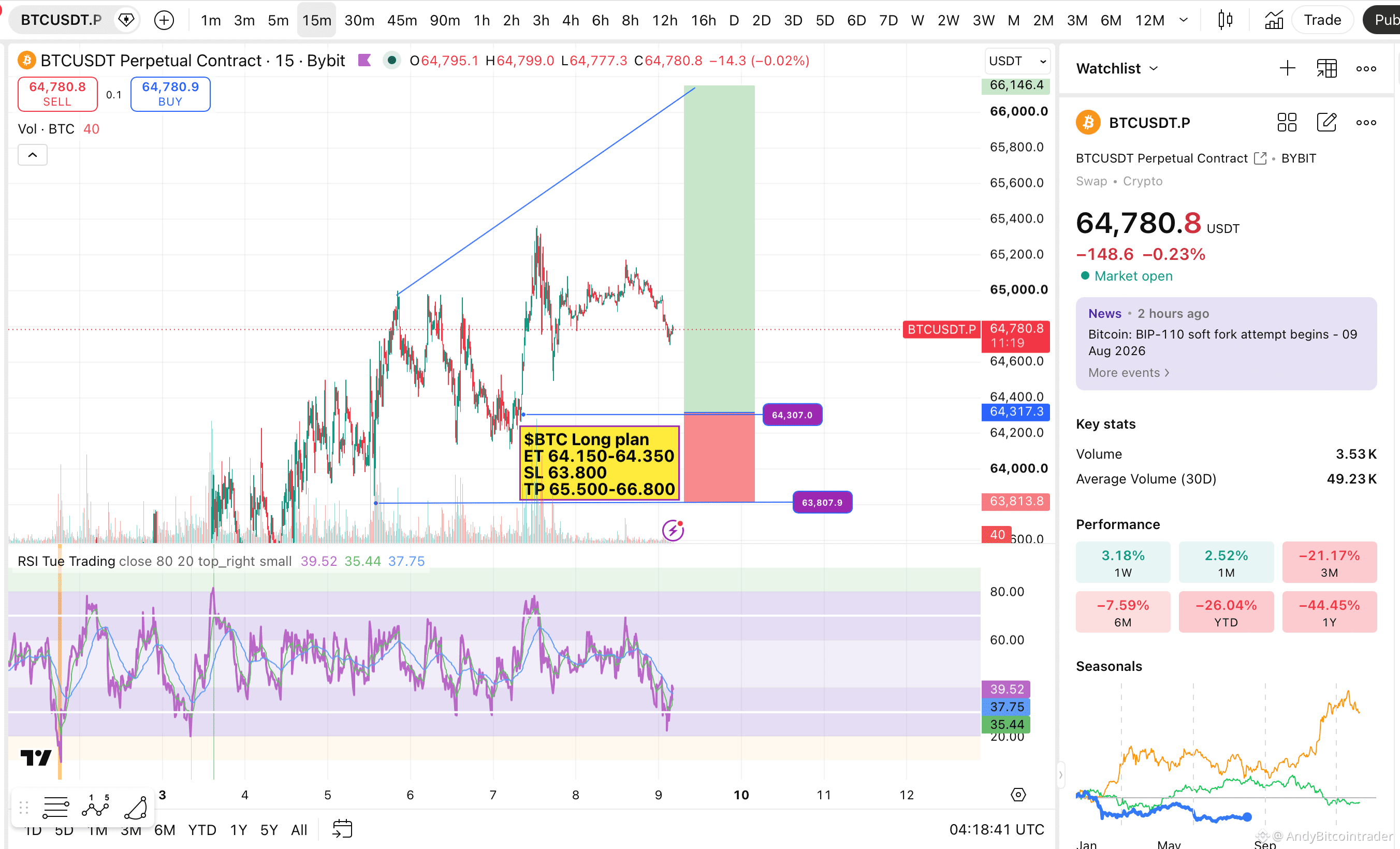Click the lightning bolt events icon on the chart
Viewport: 1400px width, 849px height.
pyautogui.click(x=673, y=530)
